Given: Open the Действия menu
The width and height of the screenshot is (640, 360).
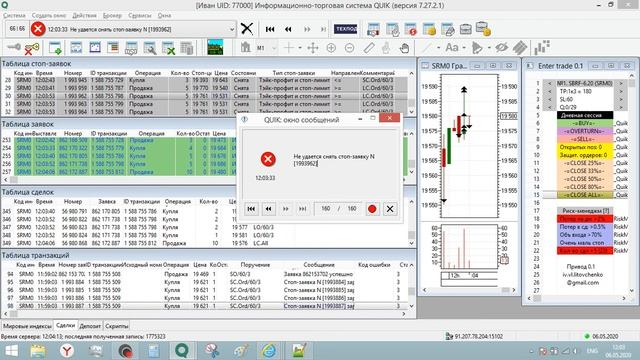Looking at the screenshot, I should 84,16.
